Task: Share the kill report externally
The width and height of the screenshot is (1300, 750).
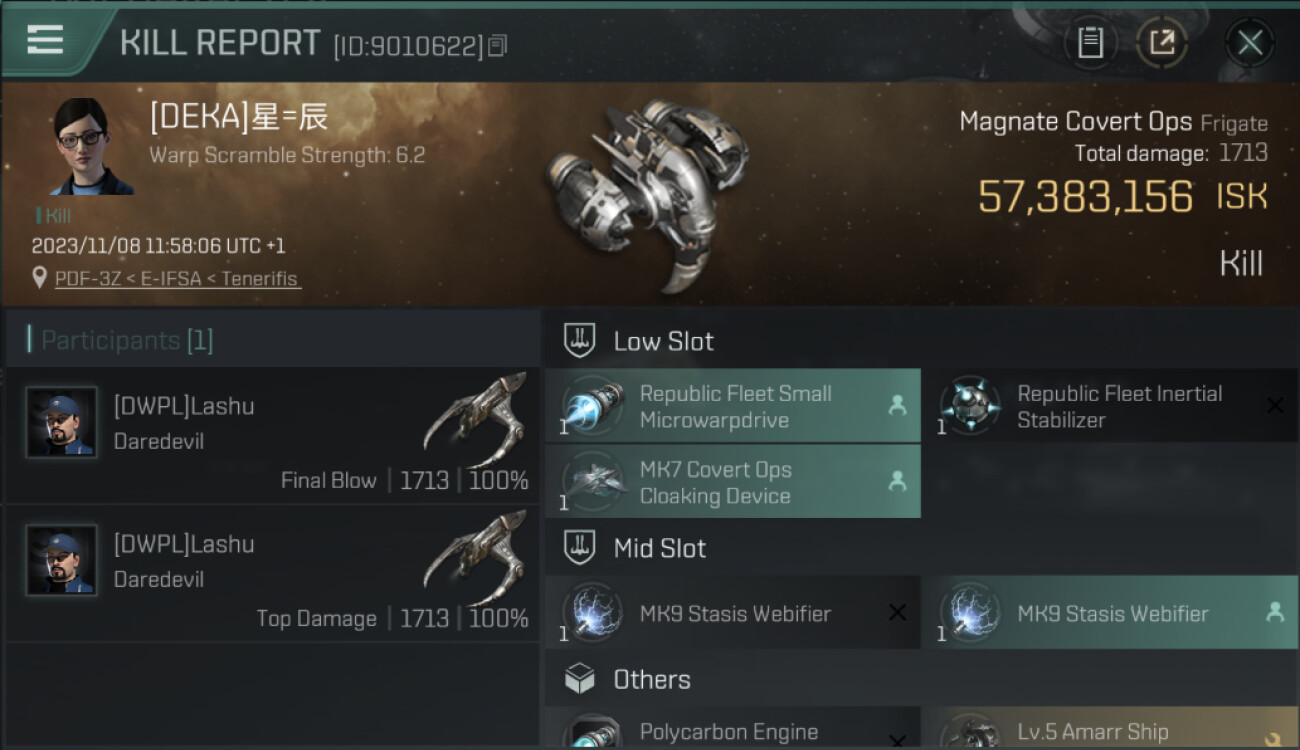Action: tap(1161, 42)
